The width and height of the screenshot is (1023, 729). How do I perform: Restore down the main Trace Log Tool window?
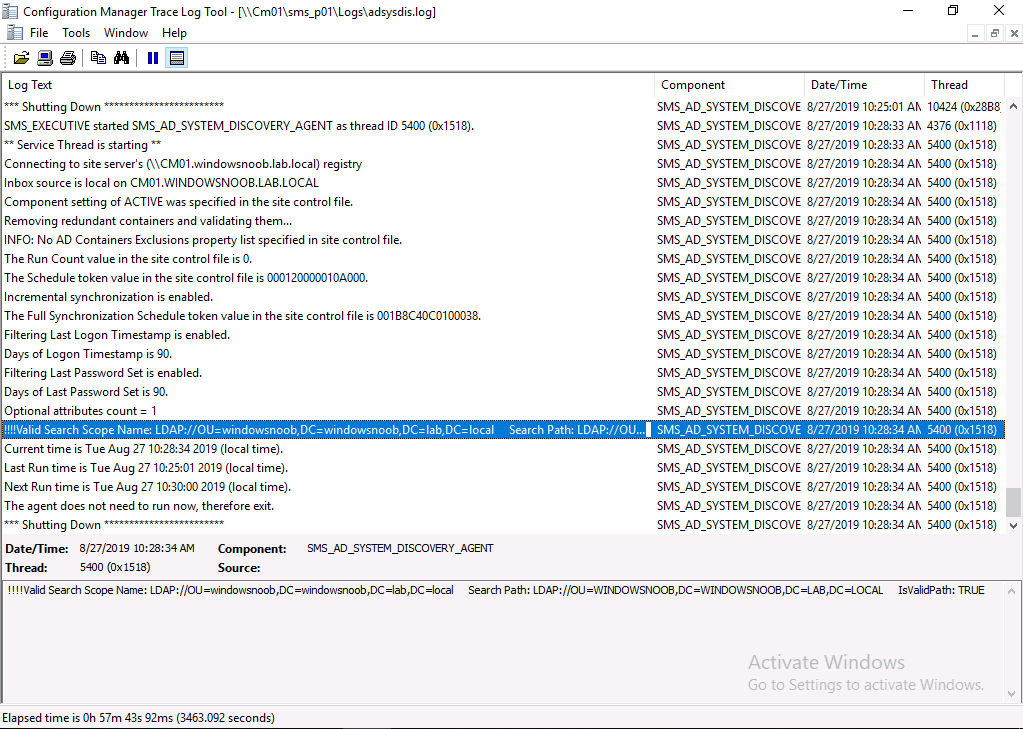coord(953,10)
